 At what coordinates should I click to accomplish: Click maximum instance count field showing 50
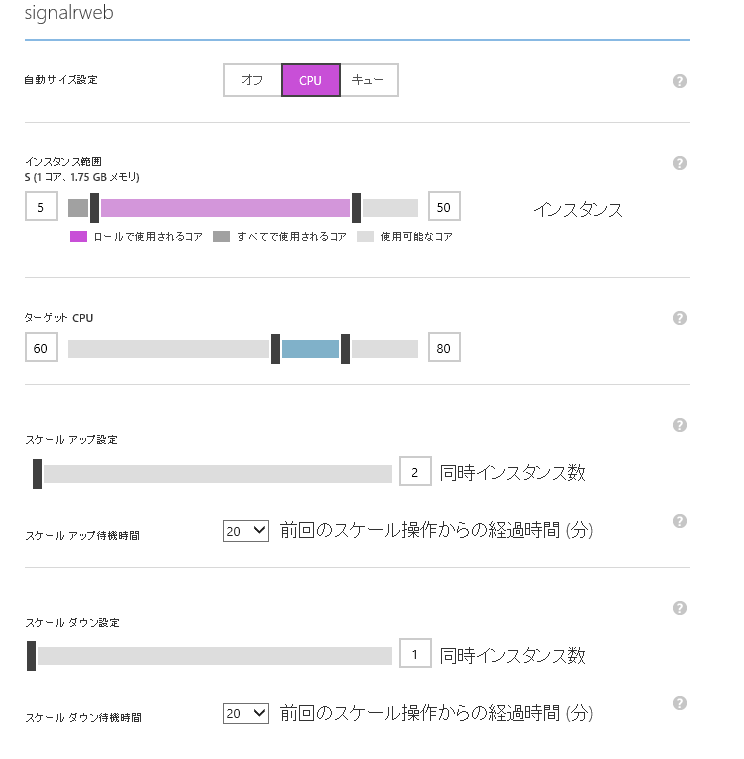pos(444,208)
